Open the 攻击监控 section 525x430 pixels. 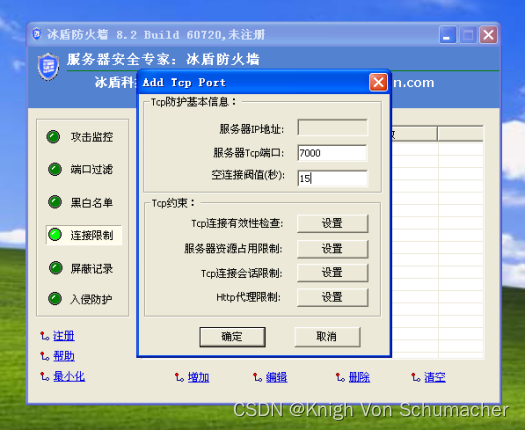(92, 137)
